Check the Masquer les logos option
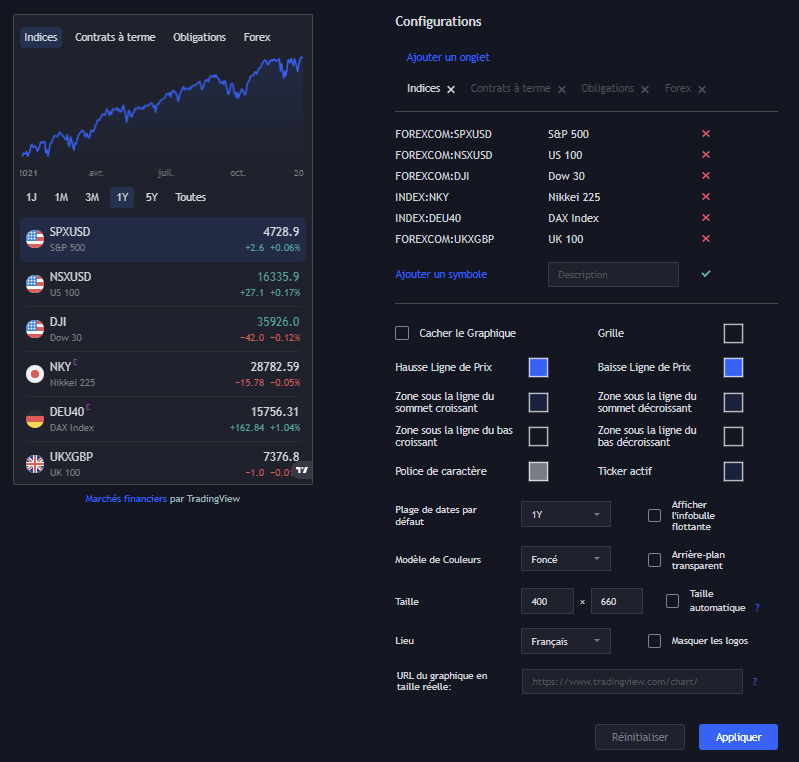799x762 pixels. pyautogui.click(x=654, y=640)
